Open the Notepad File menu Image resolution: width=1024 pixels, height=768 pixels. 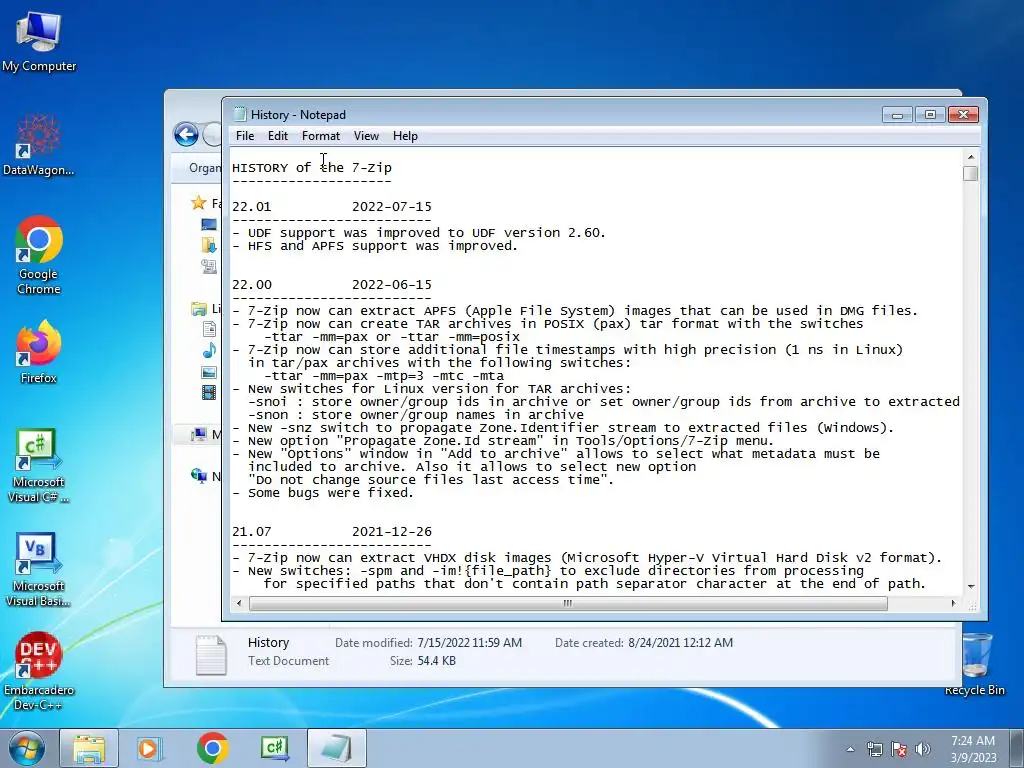coord(245,136)
